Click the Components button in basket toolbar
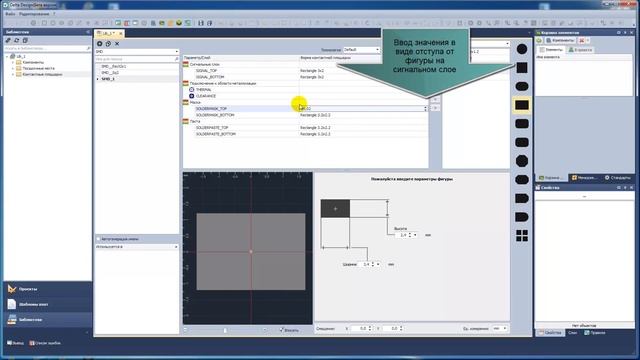The image size is (640, 360). click(x=560, y=40)
